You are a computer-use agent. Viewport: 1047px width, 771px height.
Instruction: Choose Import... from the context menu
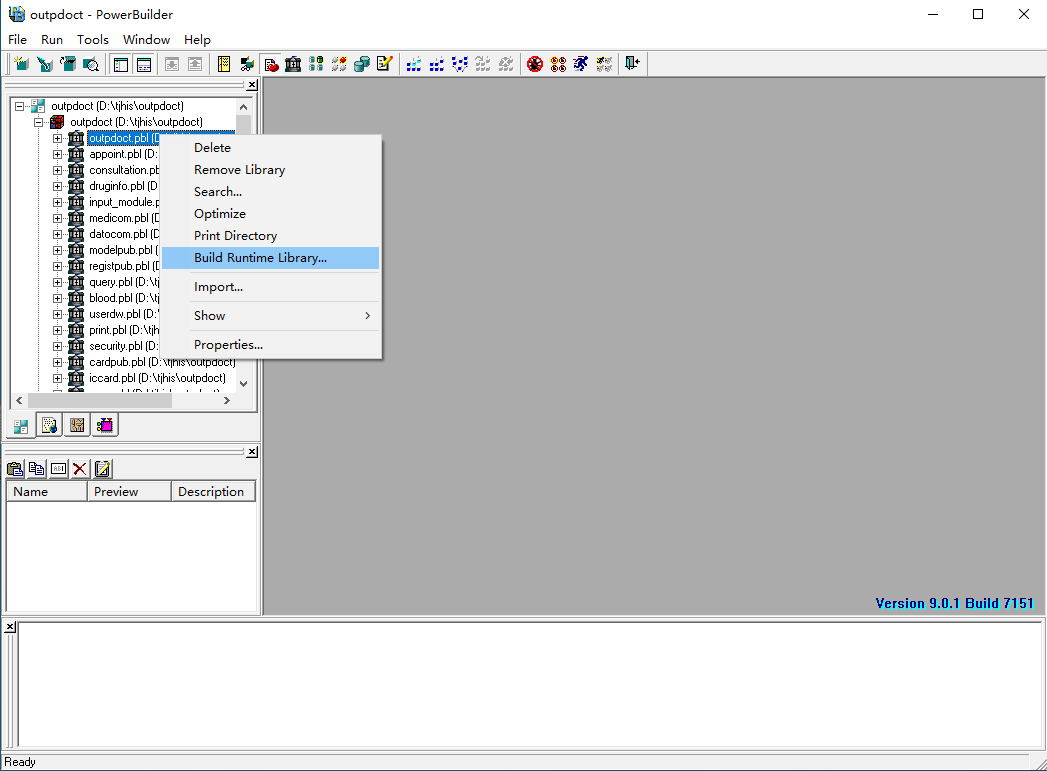point(270,287)
